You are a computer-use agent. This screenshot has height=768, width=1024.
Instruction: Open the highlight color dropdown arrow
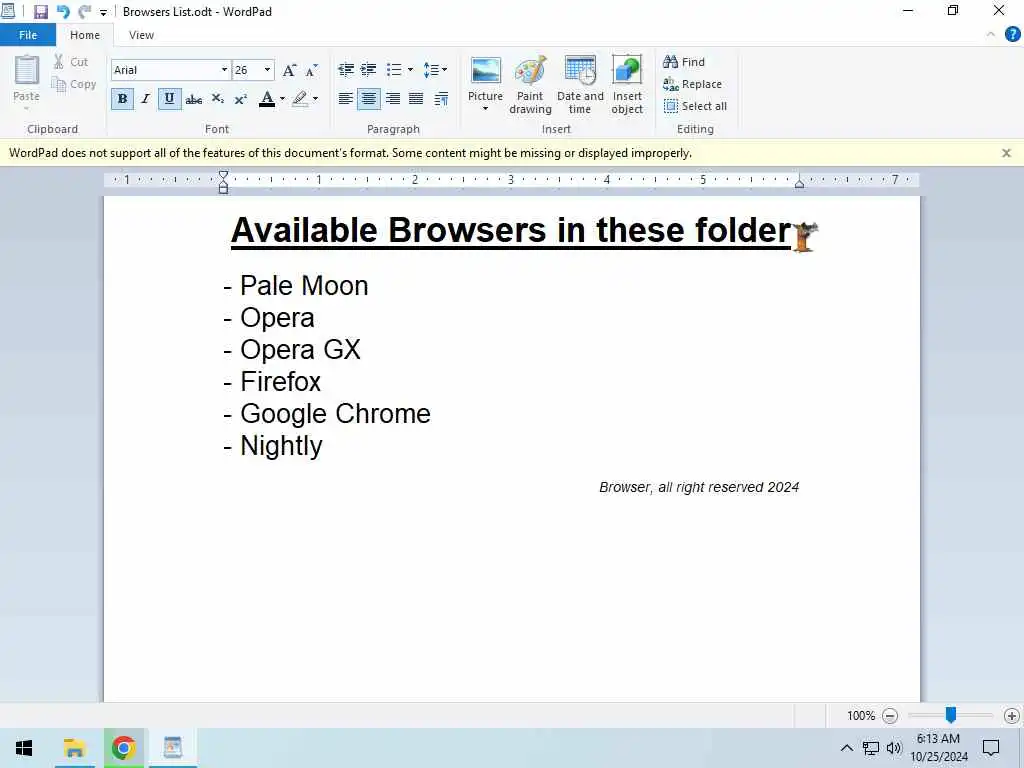tap(315, 99)
